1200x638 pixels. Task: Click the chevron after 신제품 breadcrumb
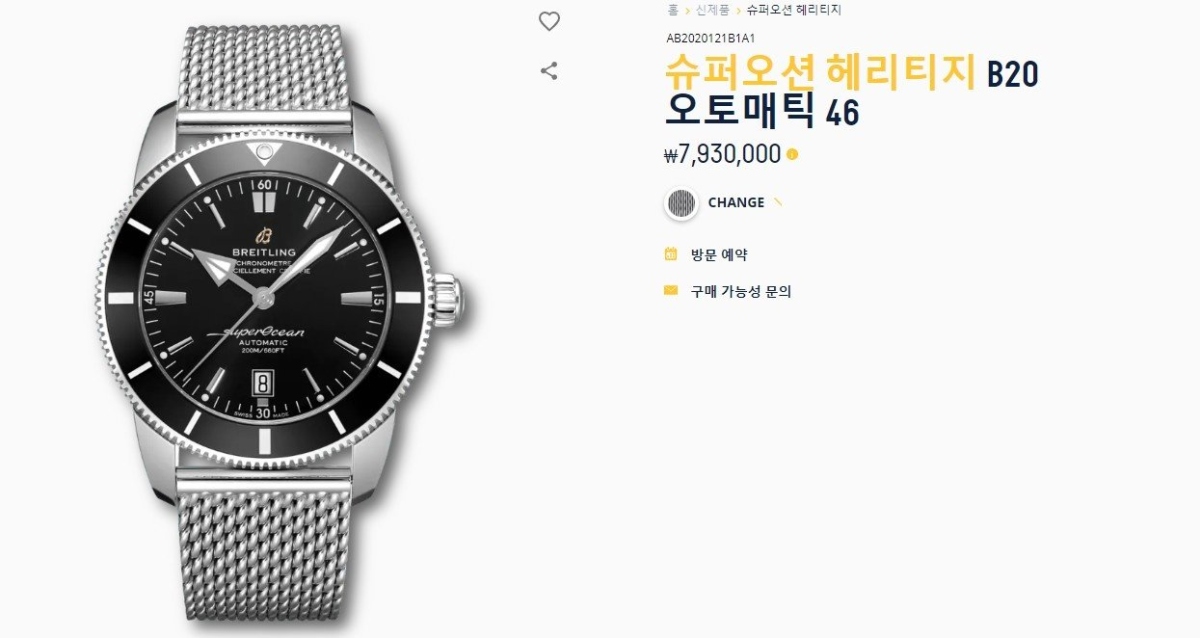(x=738, y=10)
